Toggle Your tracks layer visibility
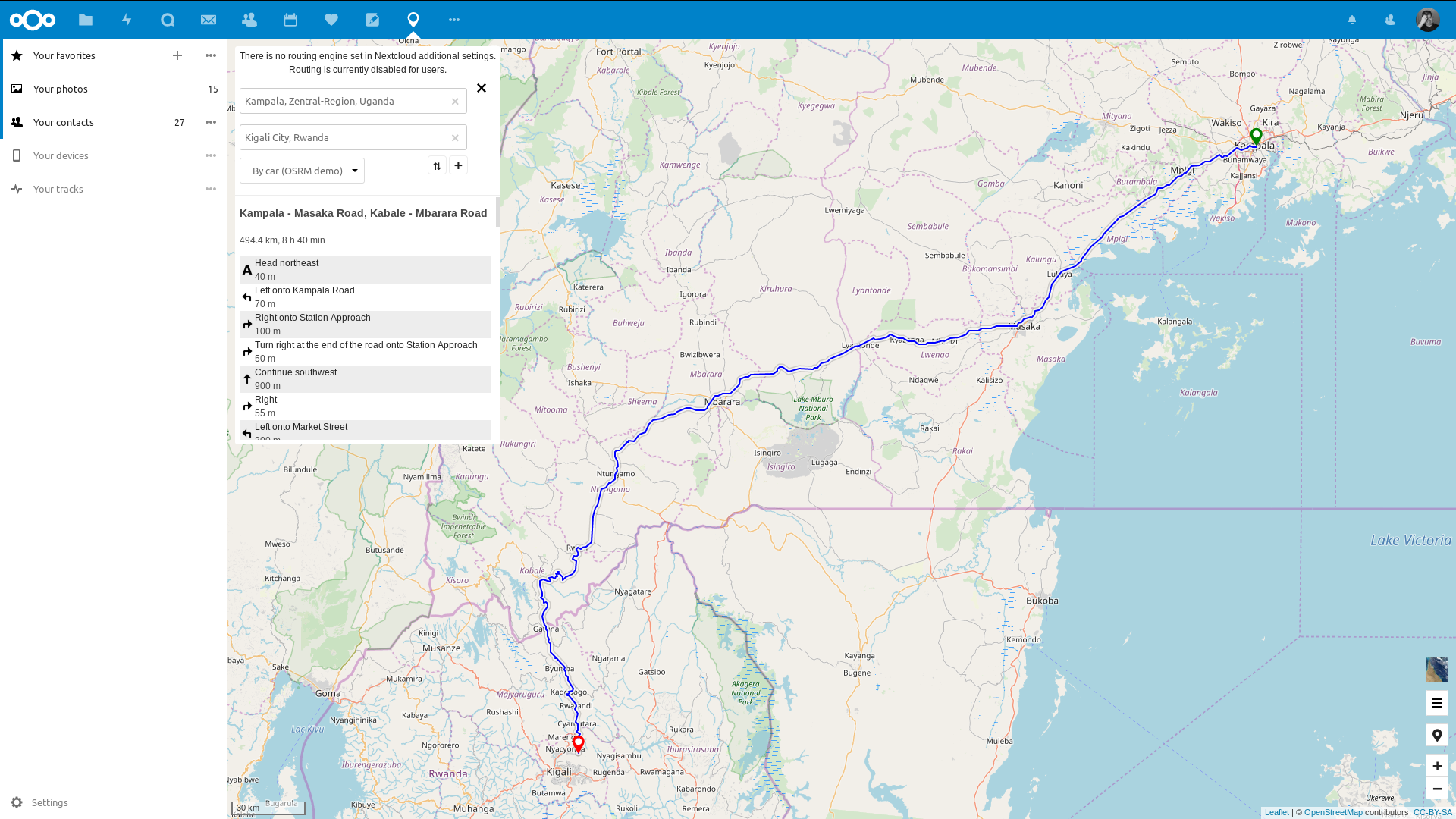This screenshot has height=819, width=1456. 58,189
